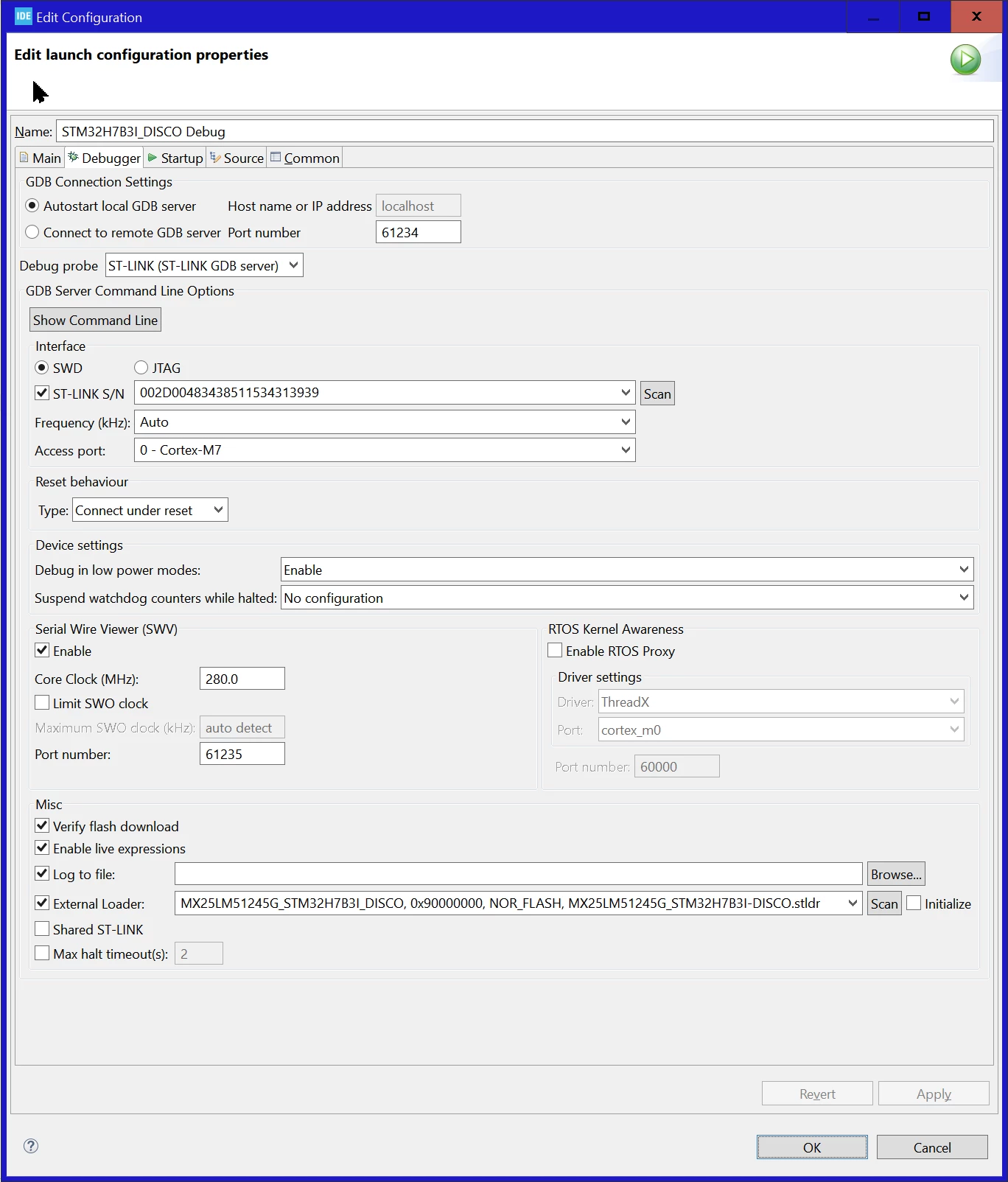Open the Access port dropdown

385,450
